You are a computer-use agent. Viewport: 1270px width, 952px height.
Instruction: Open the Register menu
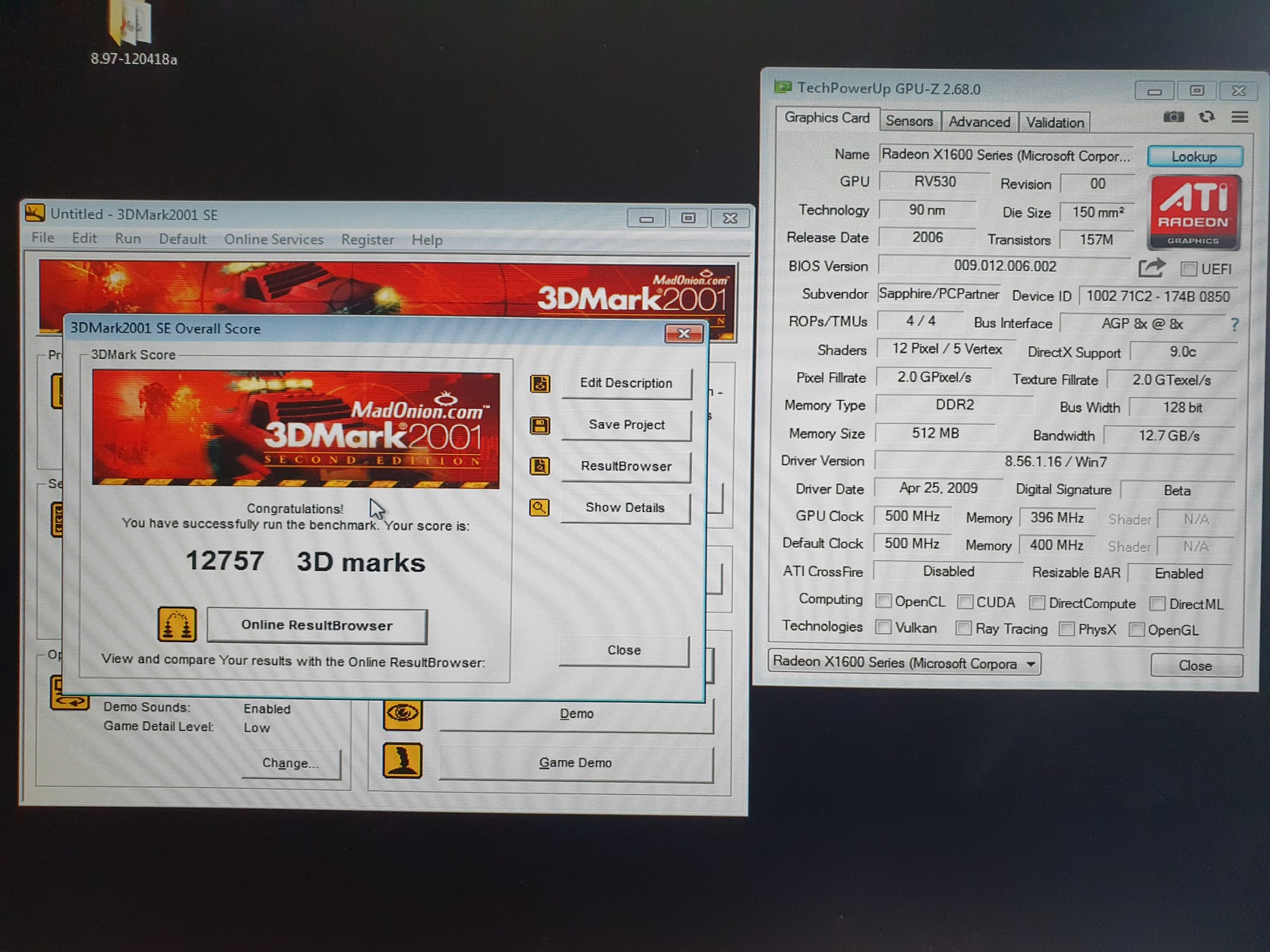tap(368, 240)
